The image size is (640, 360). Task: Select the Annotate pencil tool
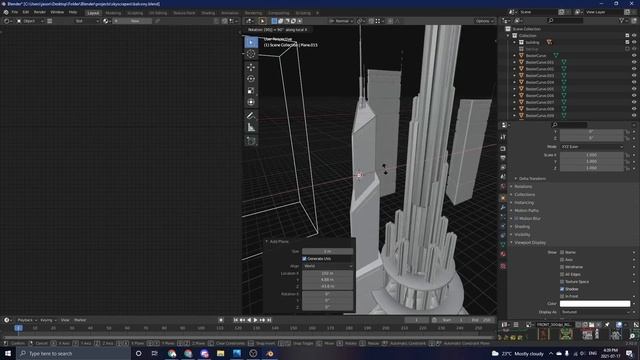[x=251, y=116]
